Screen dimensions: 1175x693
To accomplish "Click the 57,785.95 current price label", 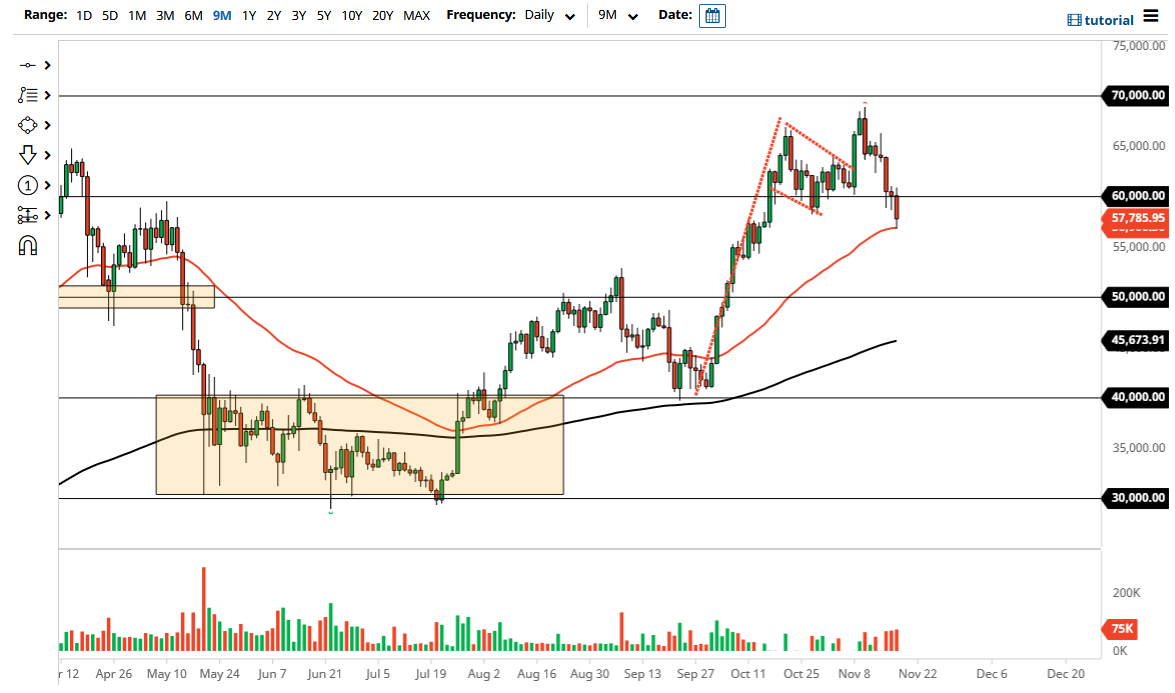I will 1136,218.
